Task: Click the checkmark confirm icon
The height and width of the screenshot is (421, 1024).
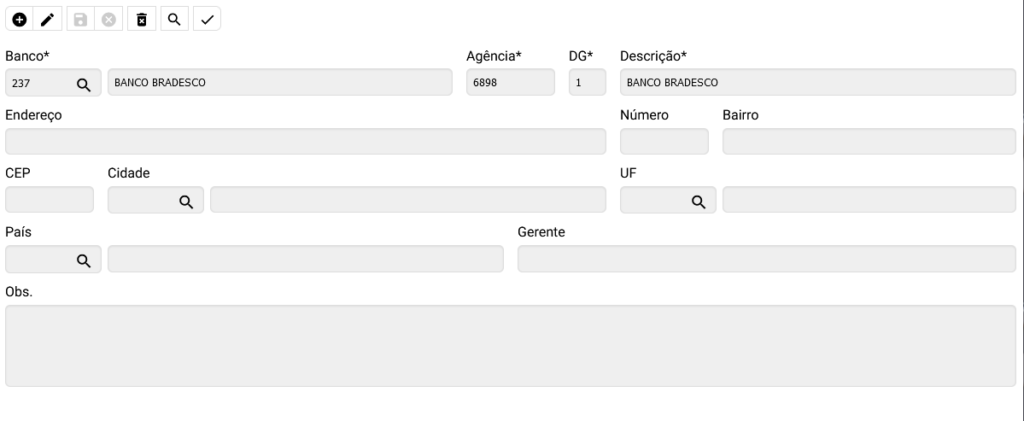Action: pyautogui.click(x=206, y=19)
